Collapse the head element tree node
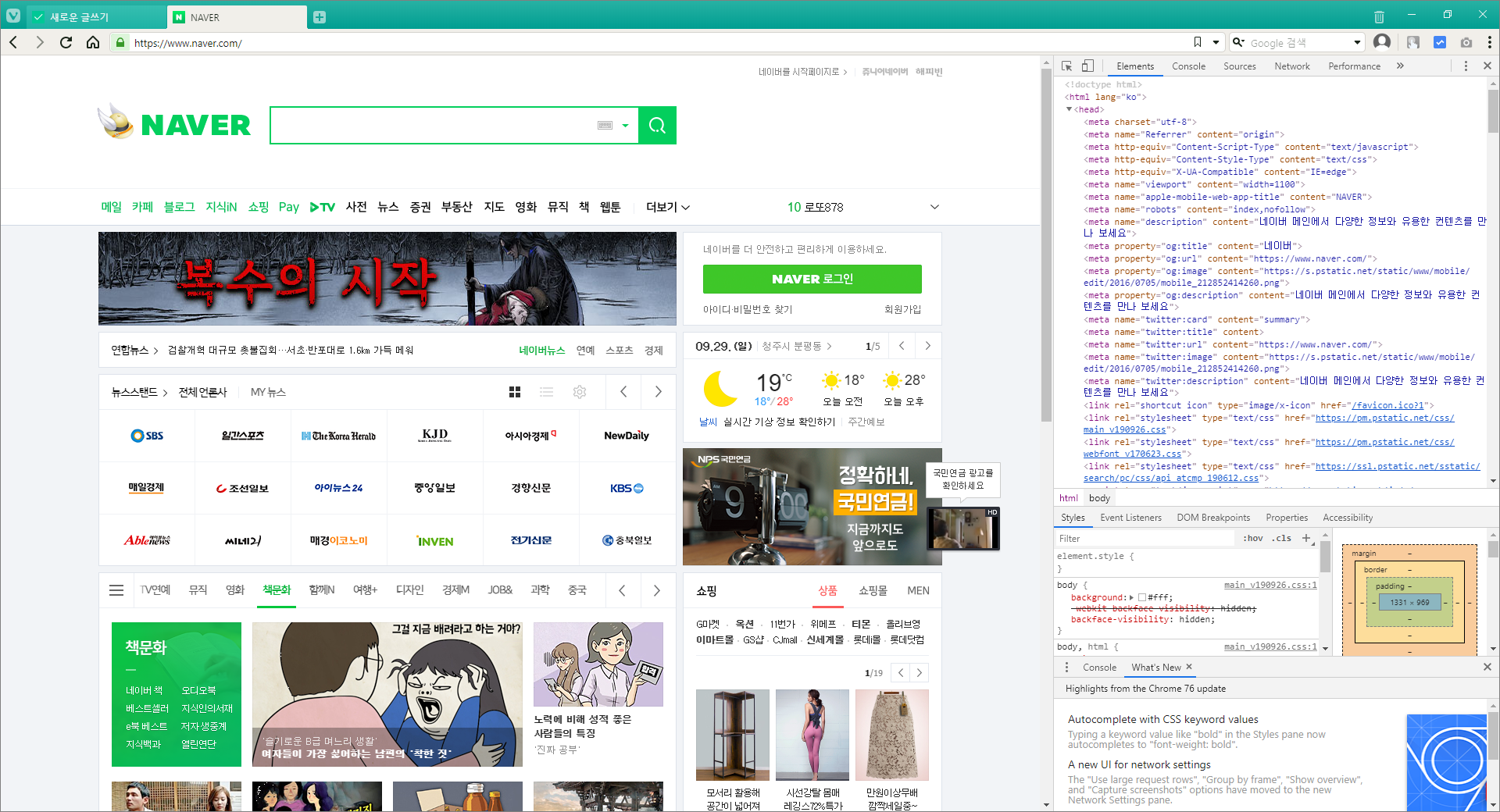This screenshot has height=812, width=1500. coord(1070,109)
